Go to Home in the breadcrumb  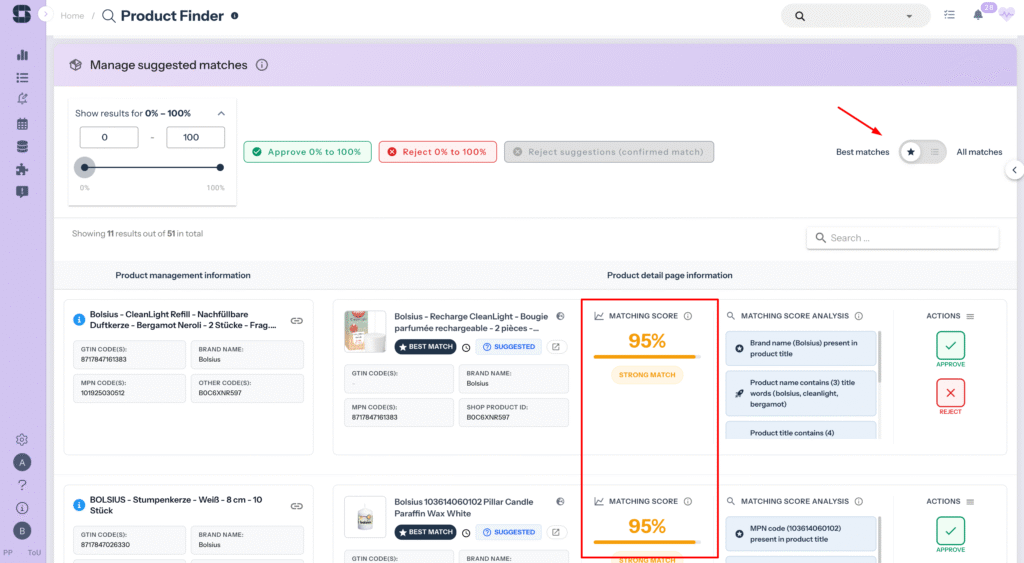point(72,16)
